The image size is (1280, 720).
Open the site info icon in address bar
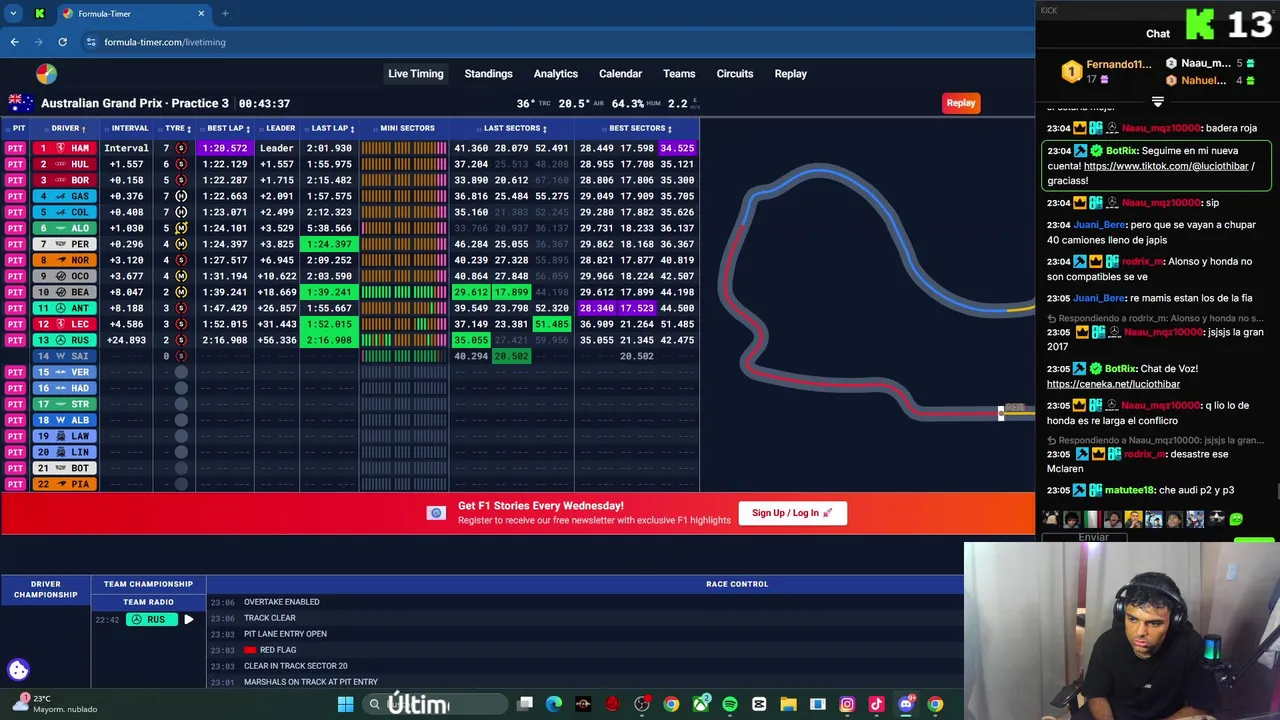pos(91,42)
